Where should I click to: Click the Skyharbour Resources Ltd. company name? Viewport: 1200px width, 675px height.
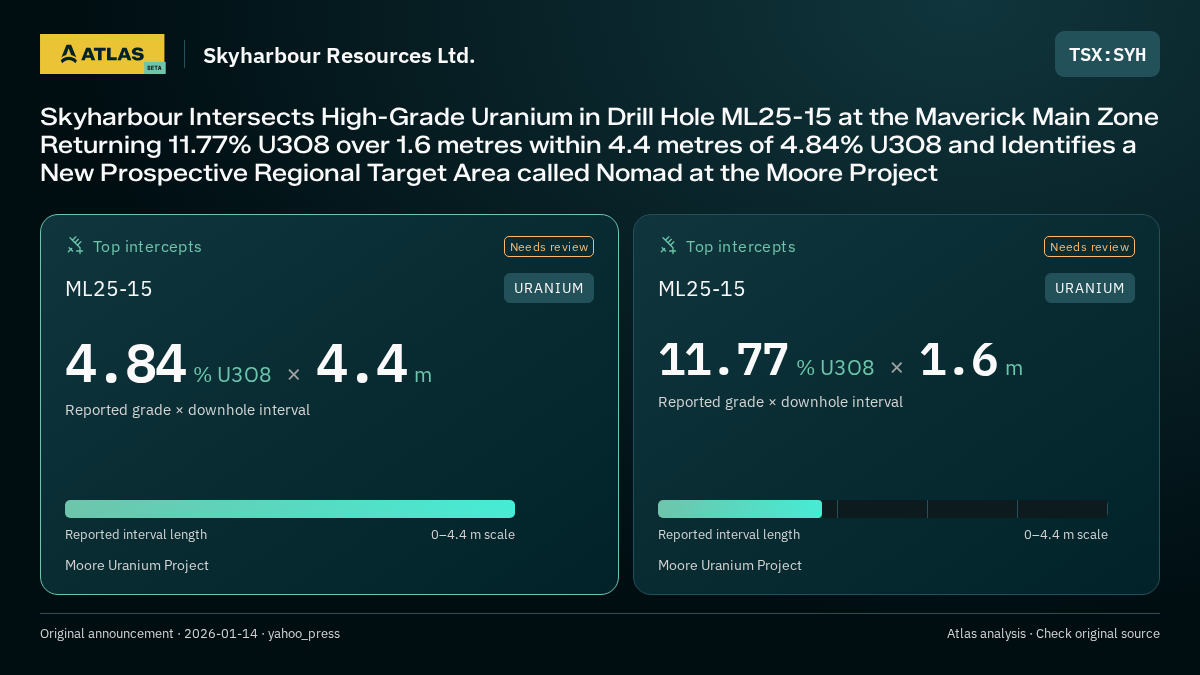[339, 55]
